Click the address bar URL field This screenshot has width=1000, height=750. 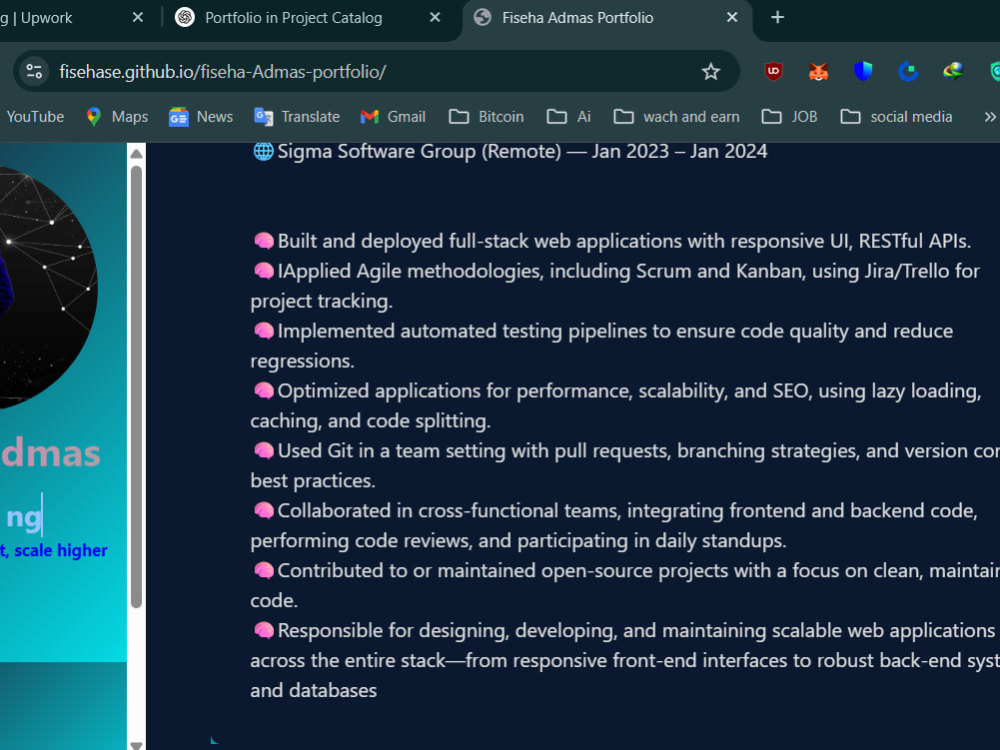(x=376, y=71)
